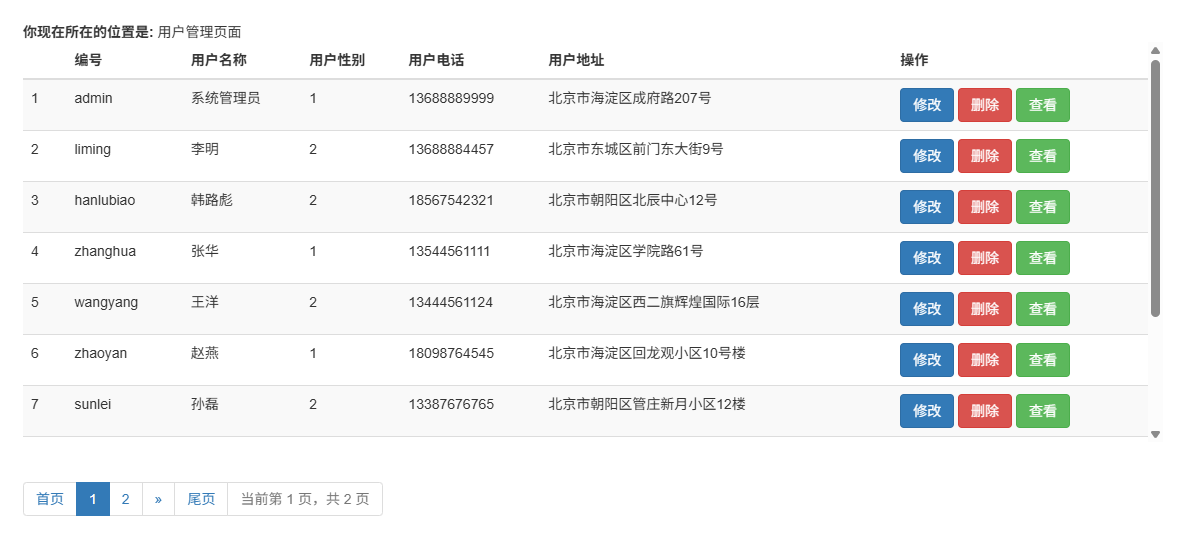This screenshot has width=1192, height=533.
Task: Click address 北京市东城区前门东大街9号
Action: [x=636, y=149]
